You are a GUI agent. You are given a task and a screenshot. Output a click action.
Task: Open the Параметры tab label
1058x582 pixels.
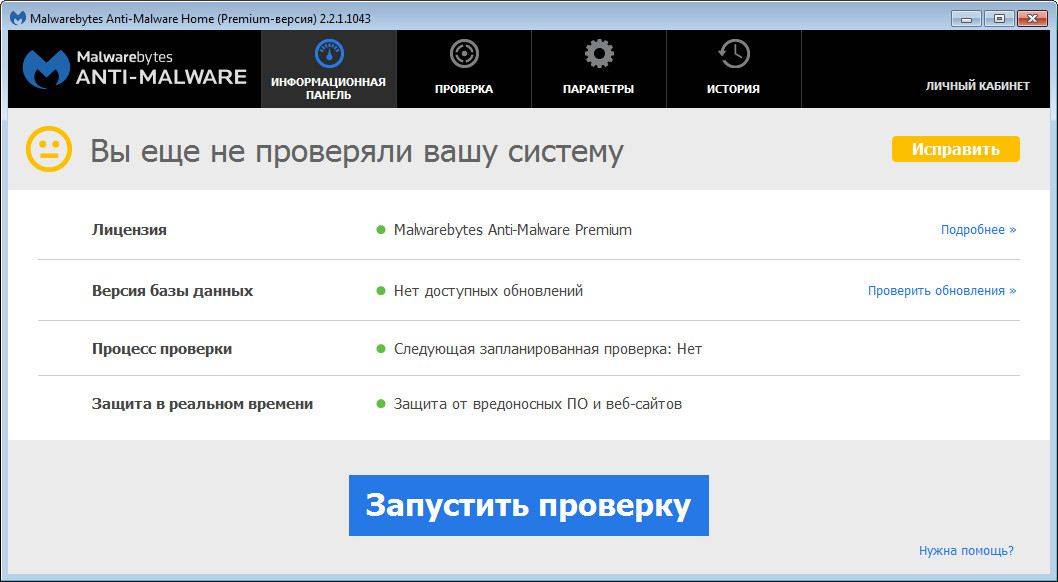[598, 89]
